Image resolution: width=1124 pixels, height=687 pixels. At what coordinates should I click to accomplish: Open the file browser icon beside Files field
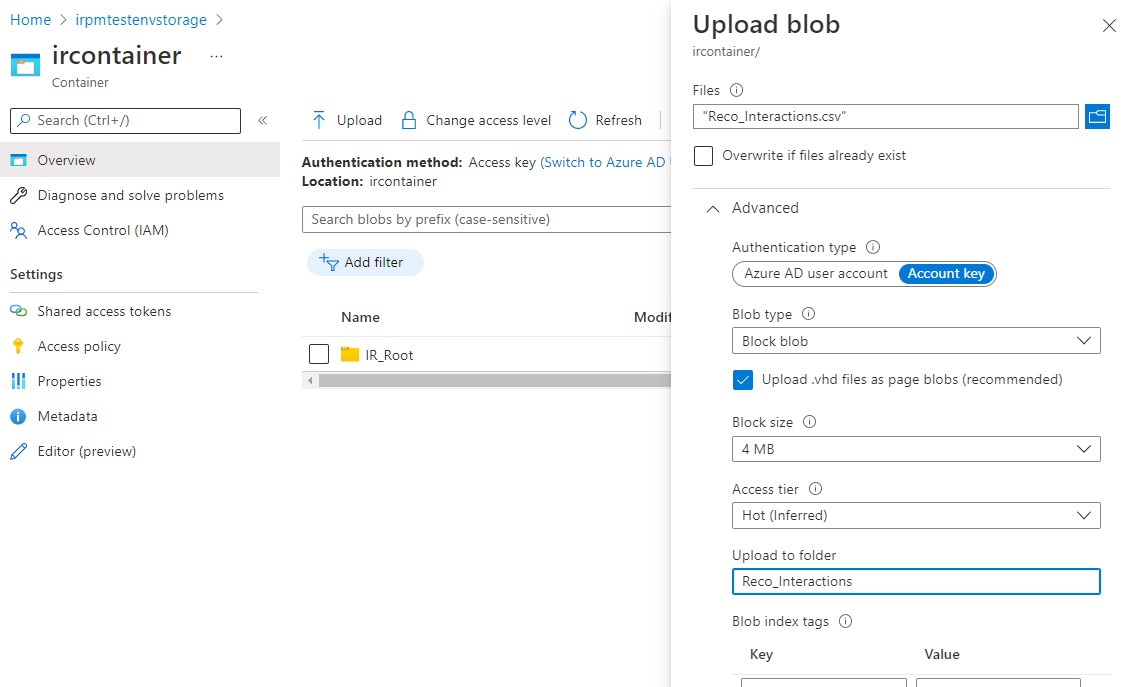[x=1097, y=116]
